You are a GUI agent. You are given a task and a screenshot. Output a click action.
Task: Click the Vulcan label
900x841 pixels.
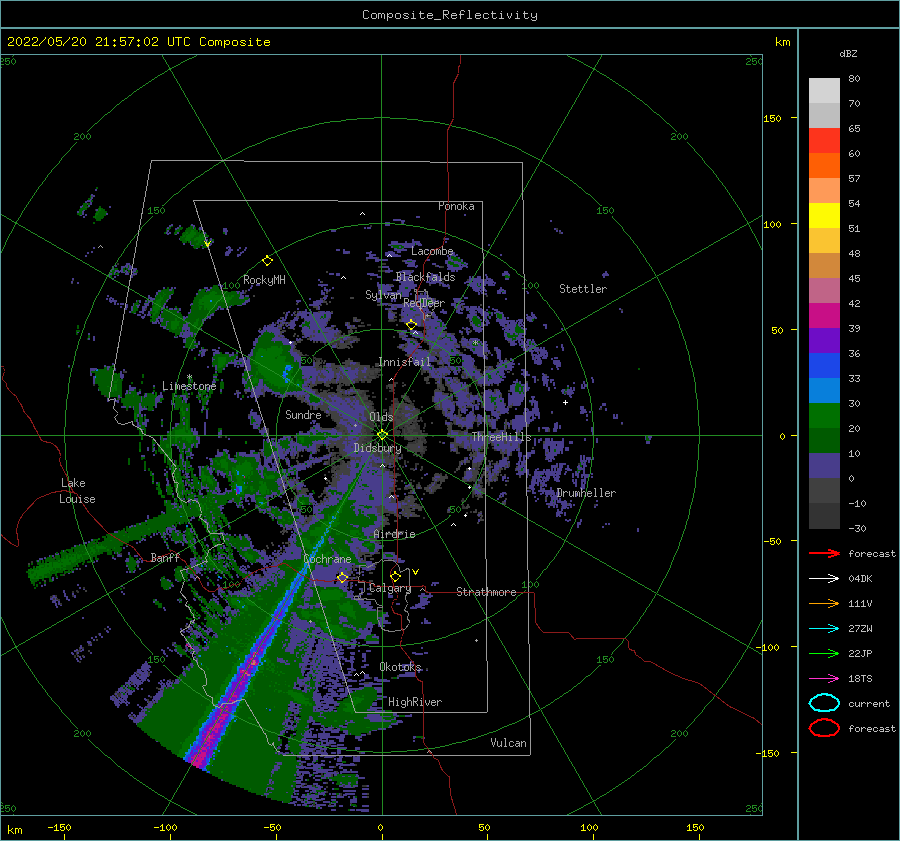[509, 743]
